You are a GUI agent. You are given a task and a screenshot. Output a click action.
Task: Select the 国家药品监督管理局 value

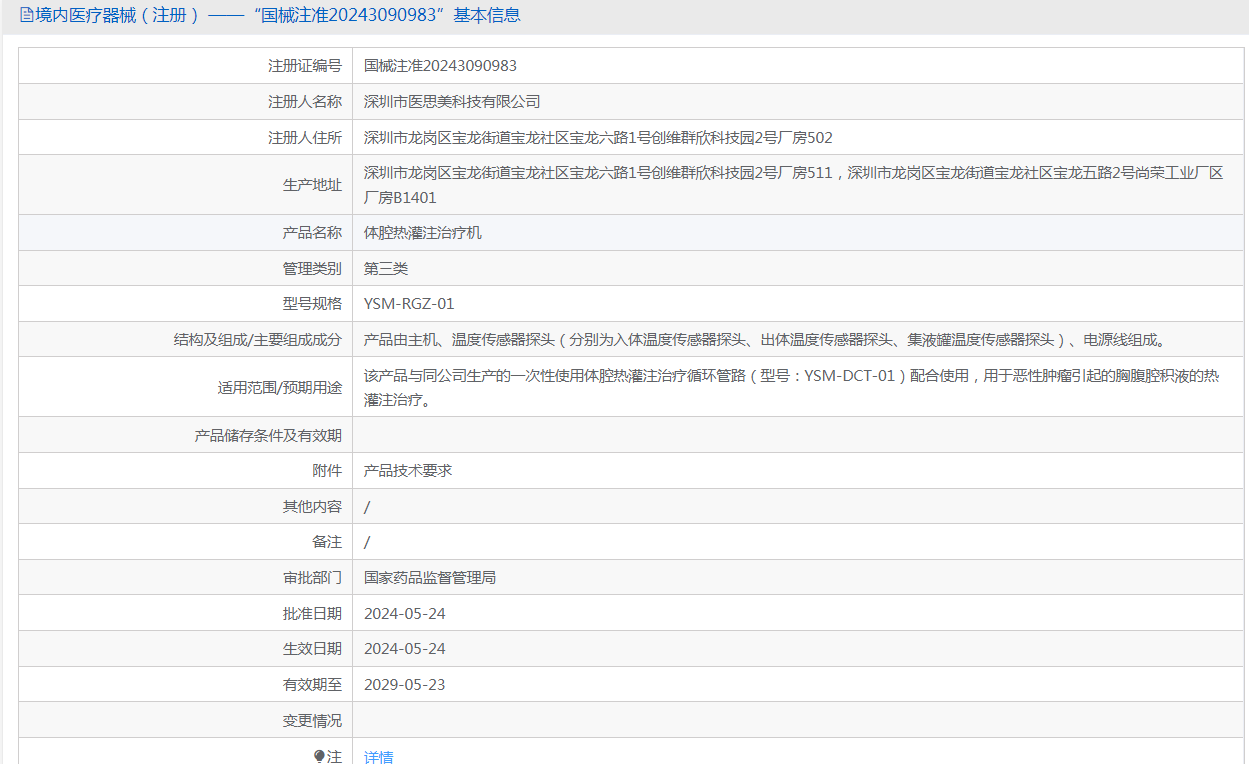[430, 578]
